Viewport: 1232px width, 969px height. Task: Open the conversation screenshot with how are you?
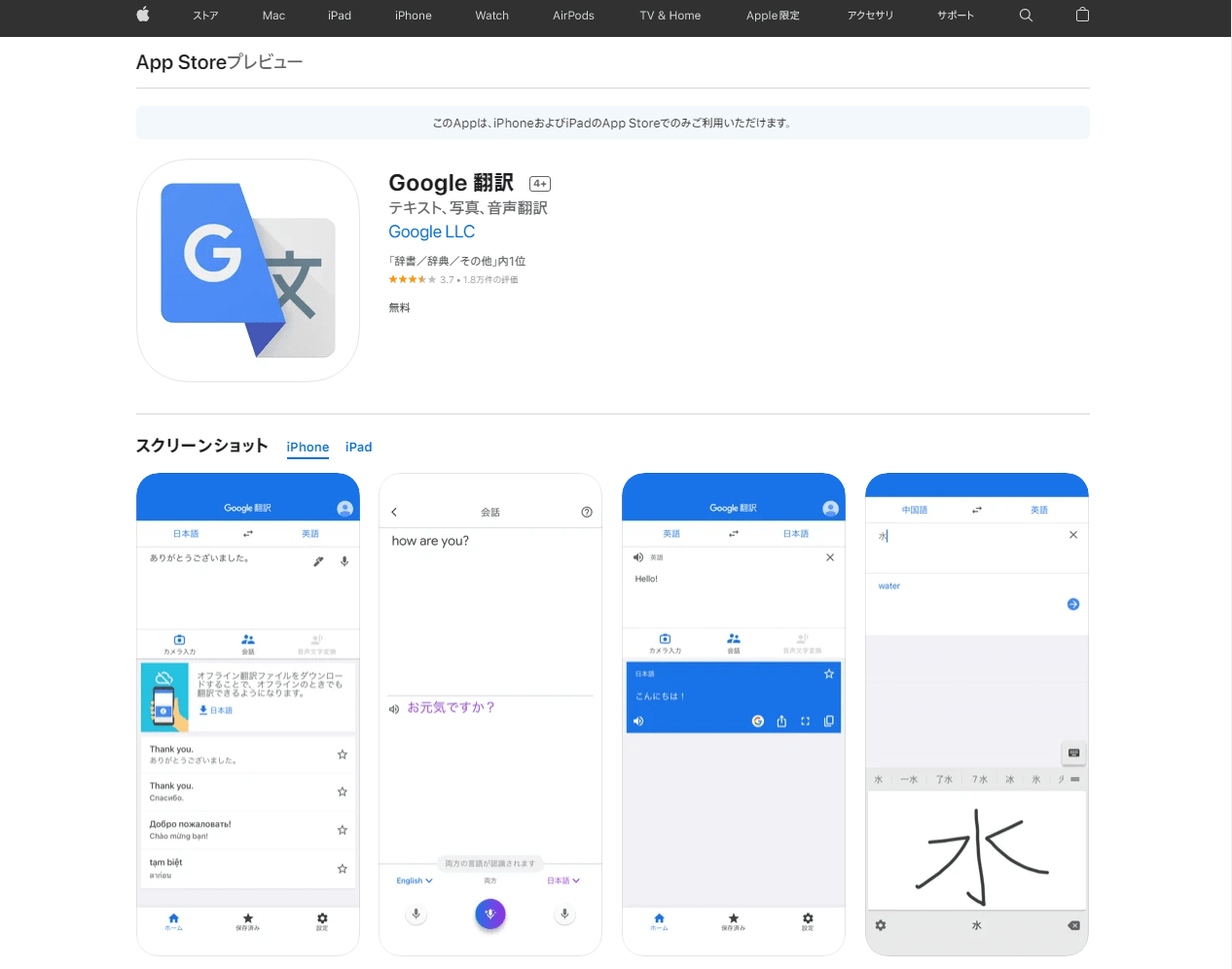[490, 715]
